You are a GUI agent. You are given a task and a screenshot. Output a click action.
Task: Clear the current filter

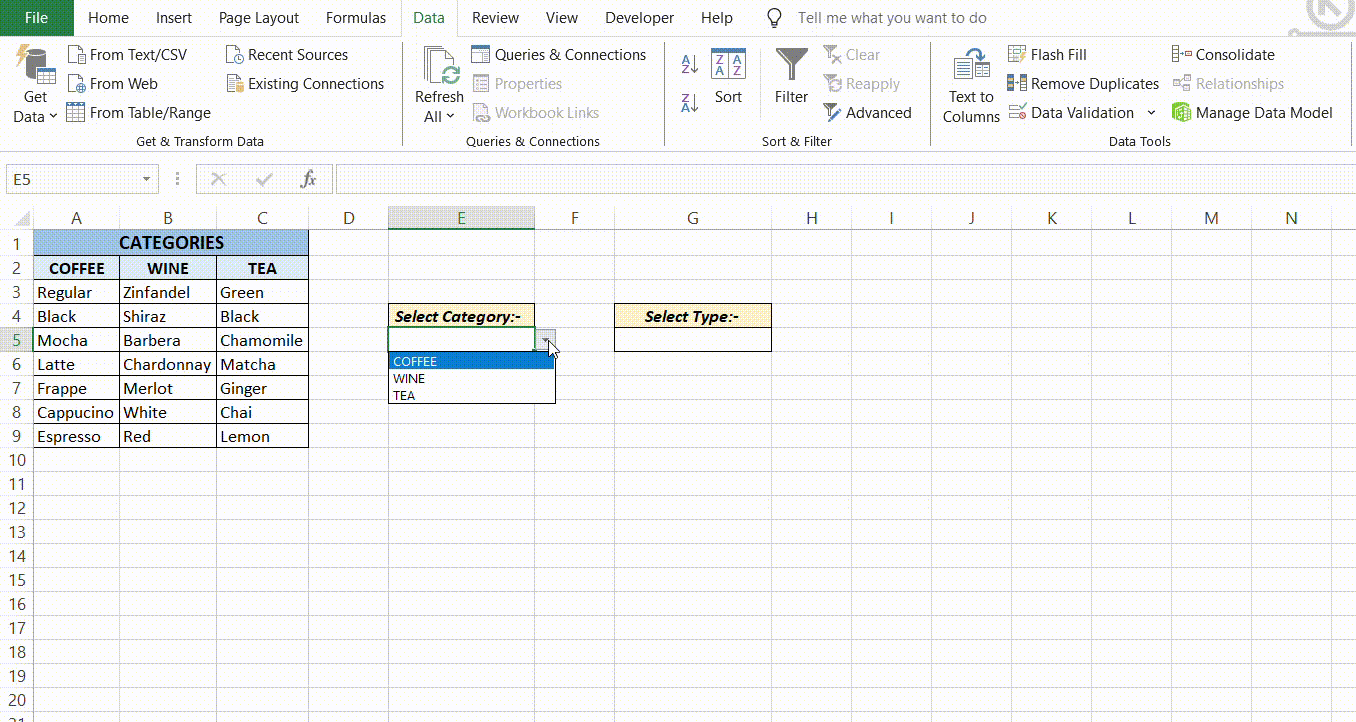point(852,55)
